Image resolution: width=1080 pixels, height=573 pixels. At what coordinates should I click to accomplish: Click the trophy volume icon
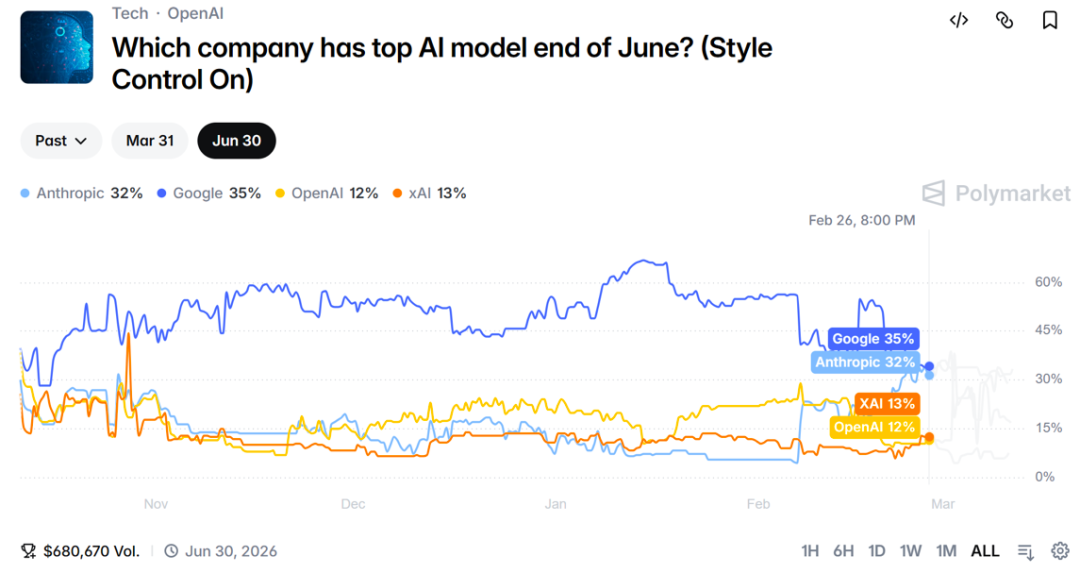pos(29,551)
